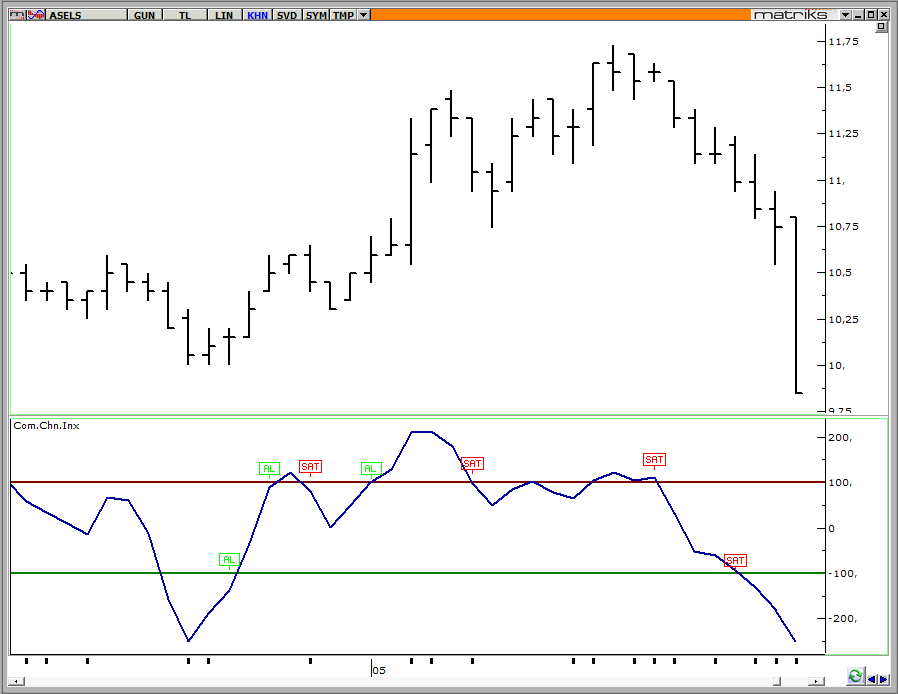898x694 pixels.
Task: Click the -200, indicator axis label
Action: [x=842, y=618]
